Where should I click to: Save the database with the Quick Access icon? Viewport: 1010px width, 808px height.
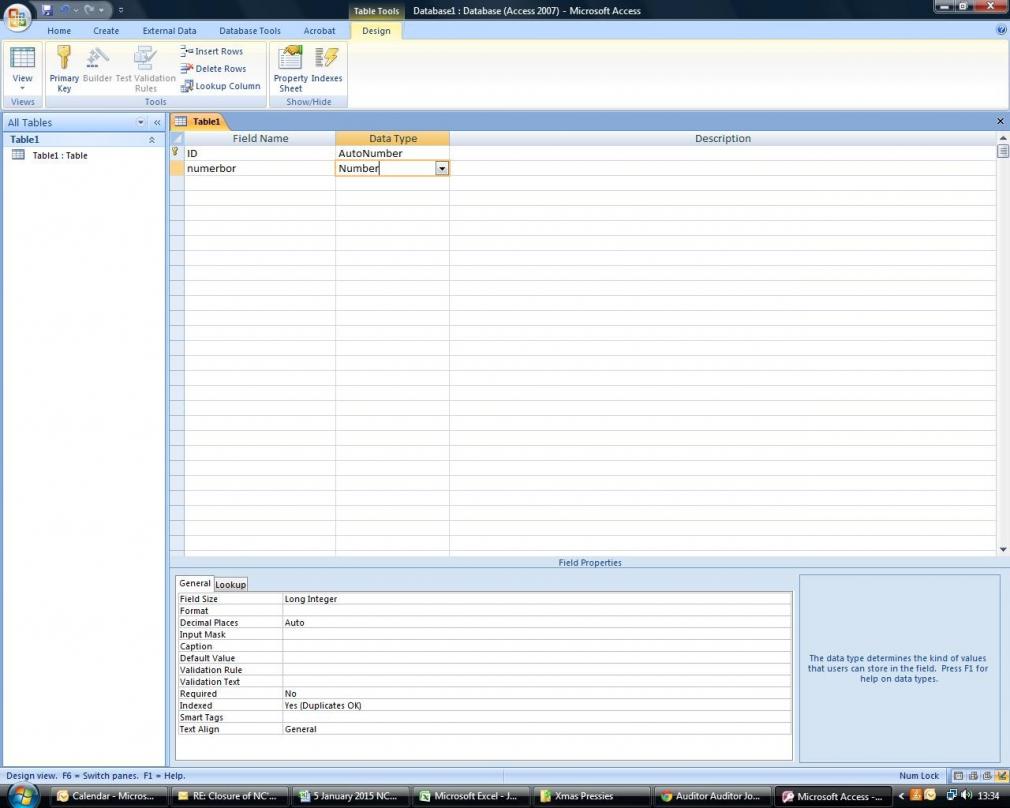click(x=46, y=10)
